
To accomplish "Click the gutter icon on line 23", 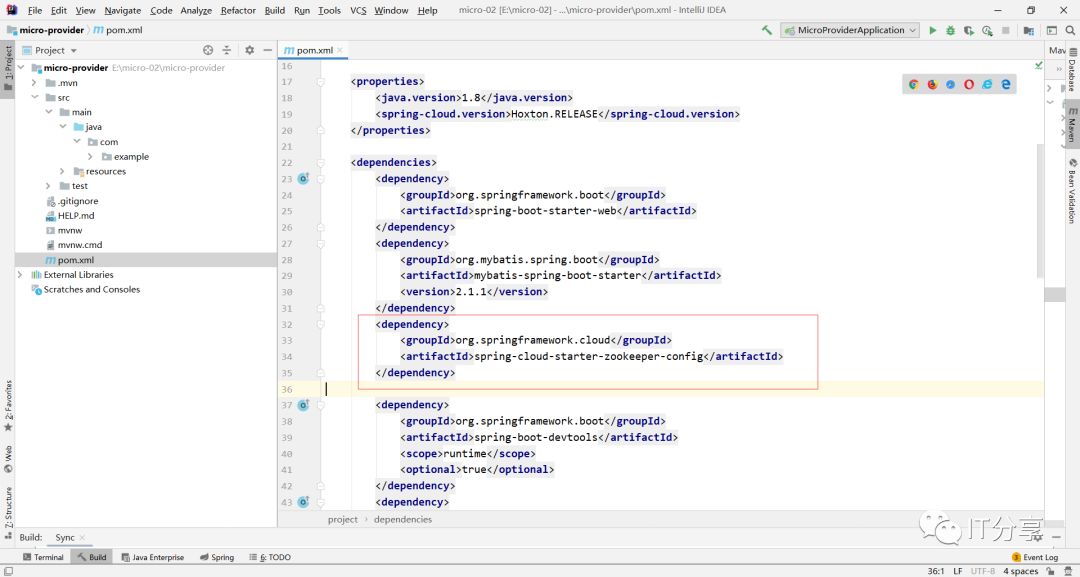I will point(303,179).
